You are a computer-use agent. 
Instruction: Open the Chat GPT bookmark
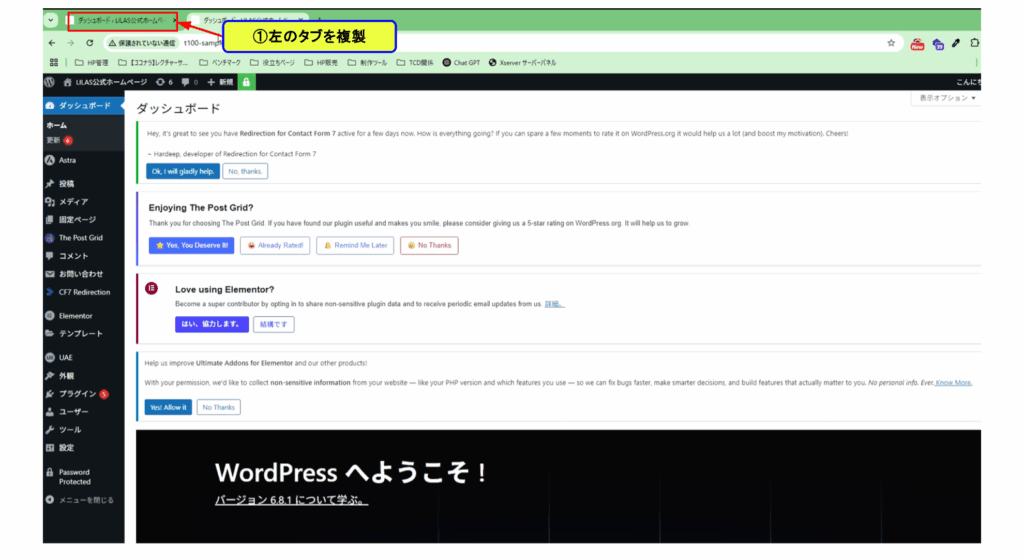pyautogui.click(x=461, y=63)
